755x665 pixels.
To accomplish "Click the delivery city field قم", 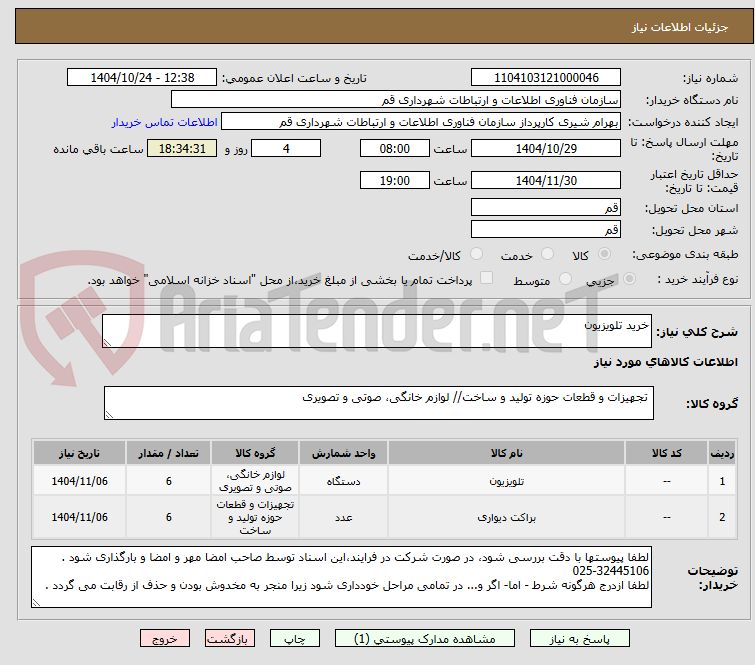I will click(546, 229).
